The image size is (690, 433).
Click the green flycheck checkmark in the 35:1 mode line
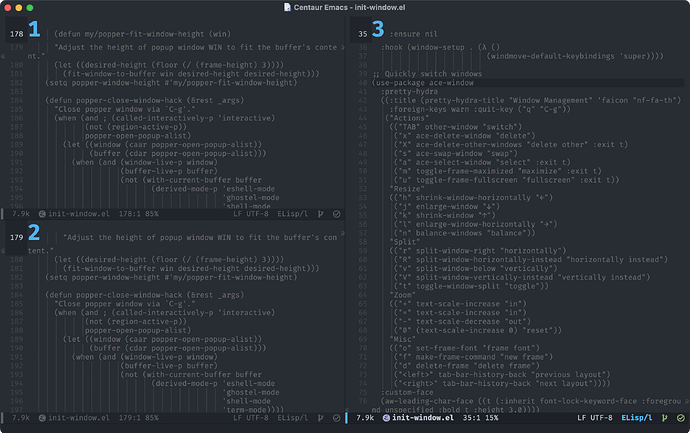(681, 418)
